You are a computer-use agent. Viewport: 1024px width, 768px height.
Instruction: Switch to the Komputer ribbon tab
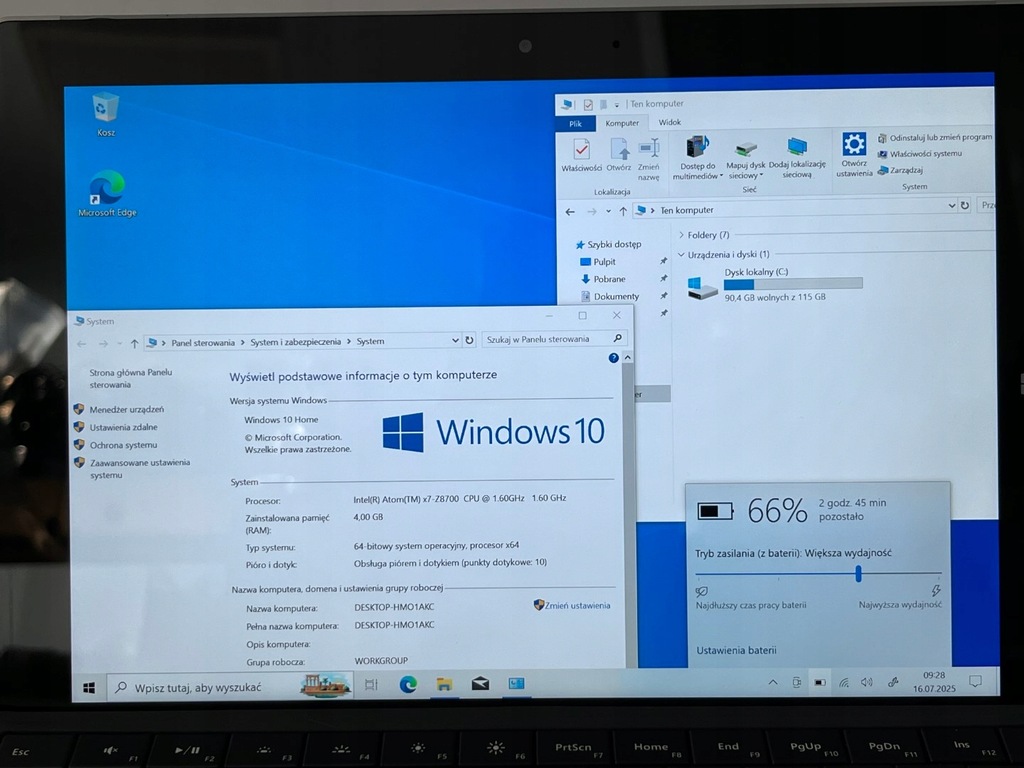click(x=622, y=123)
